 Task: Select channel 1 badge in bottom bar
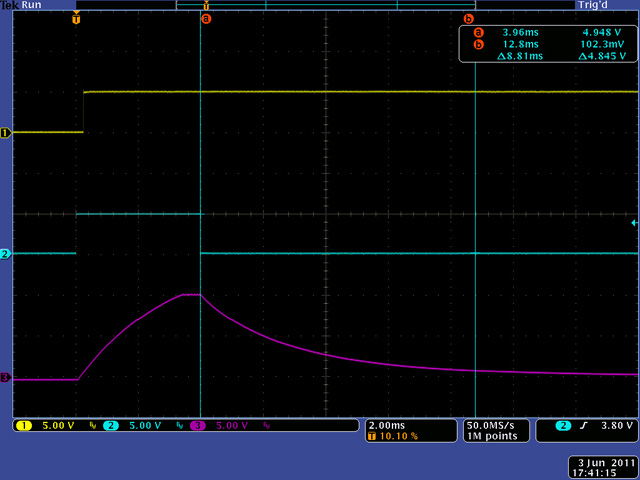point(24,425)
